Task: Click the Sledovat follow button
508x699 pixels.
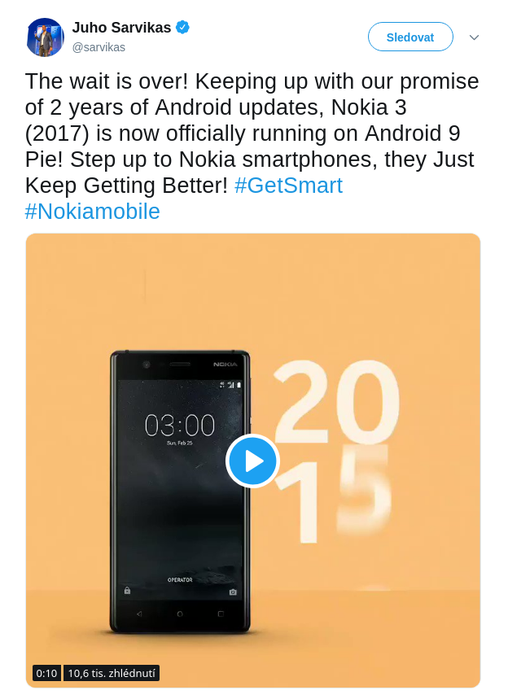Action: pyautogui.click(x=410, y=37)
